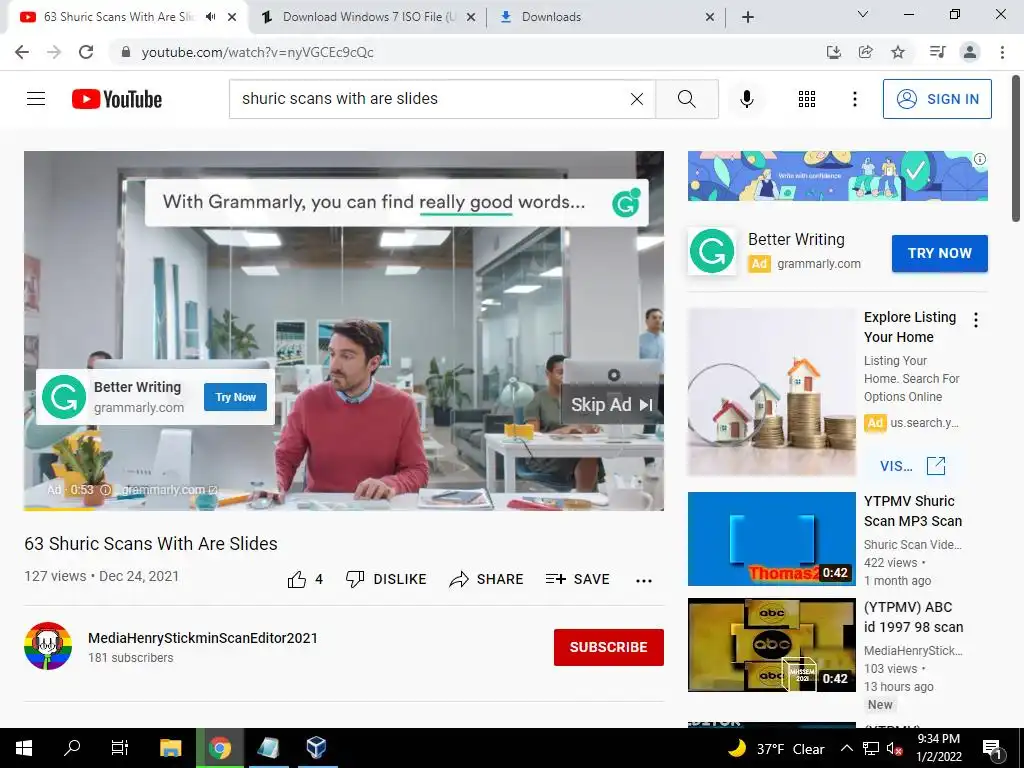The width and height of the screenshot is (1024, 768).
Task: Open Windows taskbar search
Action: [72, 748]
